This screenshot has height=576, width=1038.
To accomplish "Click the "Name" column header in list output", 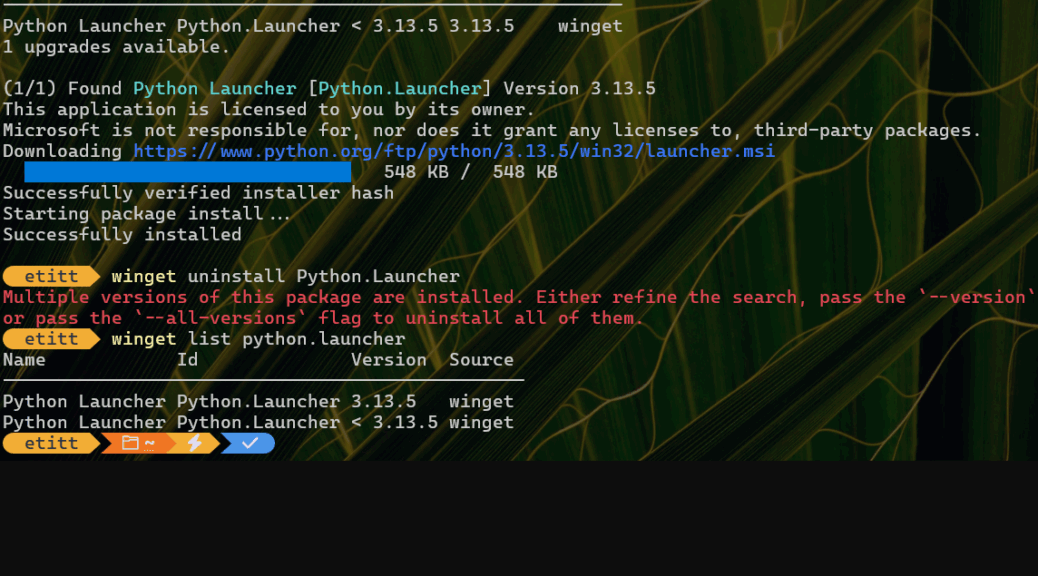I will (x=24, y=360).
